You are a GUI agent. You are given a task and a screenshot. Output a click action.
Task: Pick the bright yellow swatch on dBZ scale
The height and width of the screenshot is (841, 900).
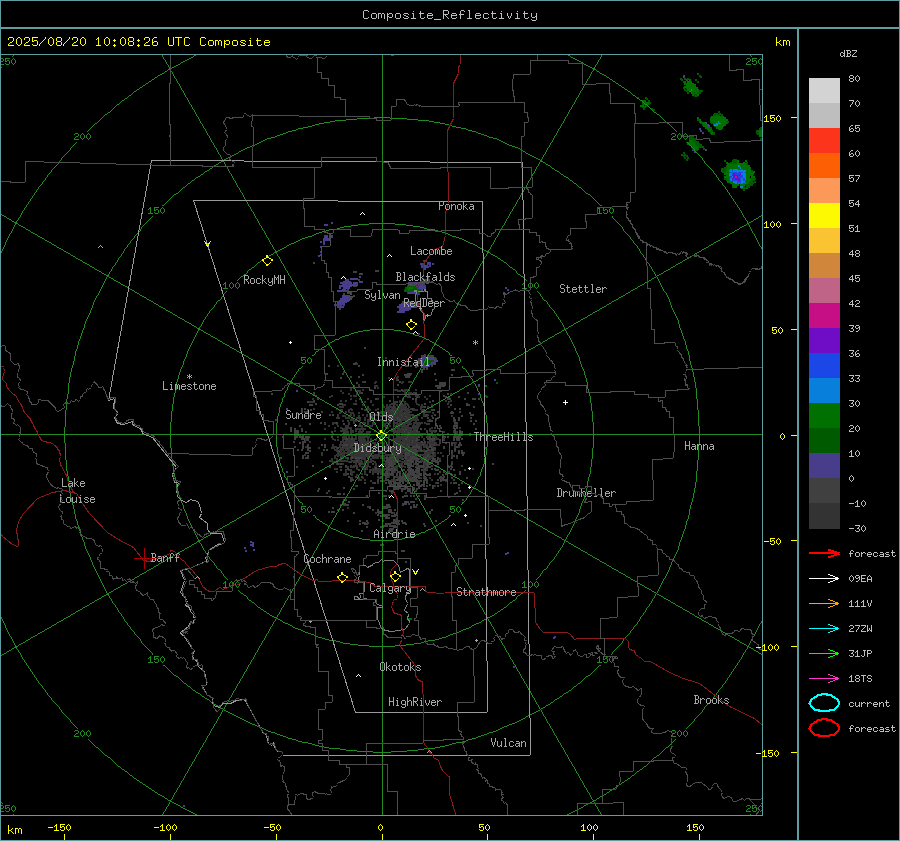(x=824, y=216)
